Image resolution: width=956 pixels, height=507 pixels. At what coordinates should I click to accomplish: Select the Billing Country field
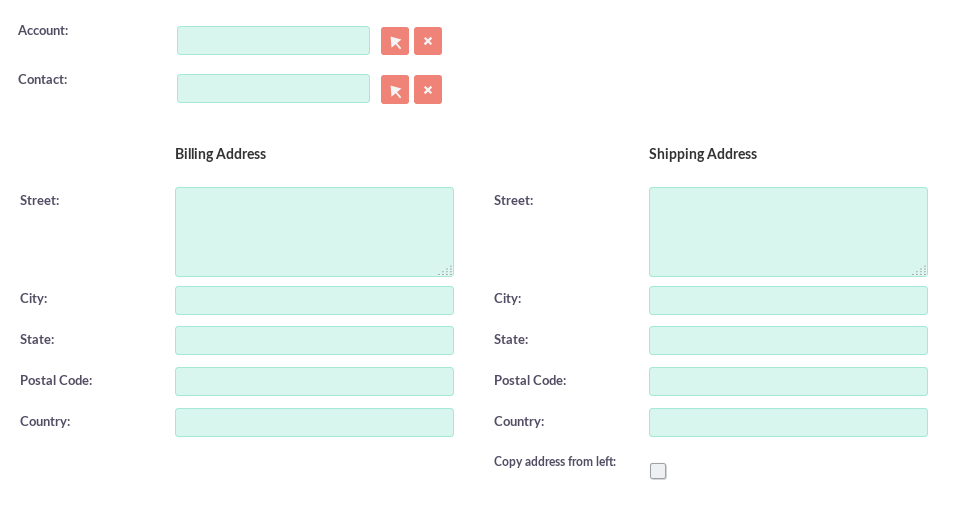[314, 422]
